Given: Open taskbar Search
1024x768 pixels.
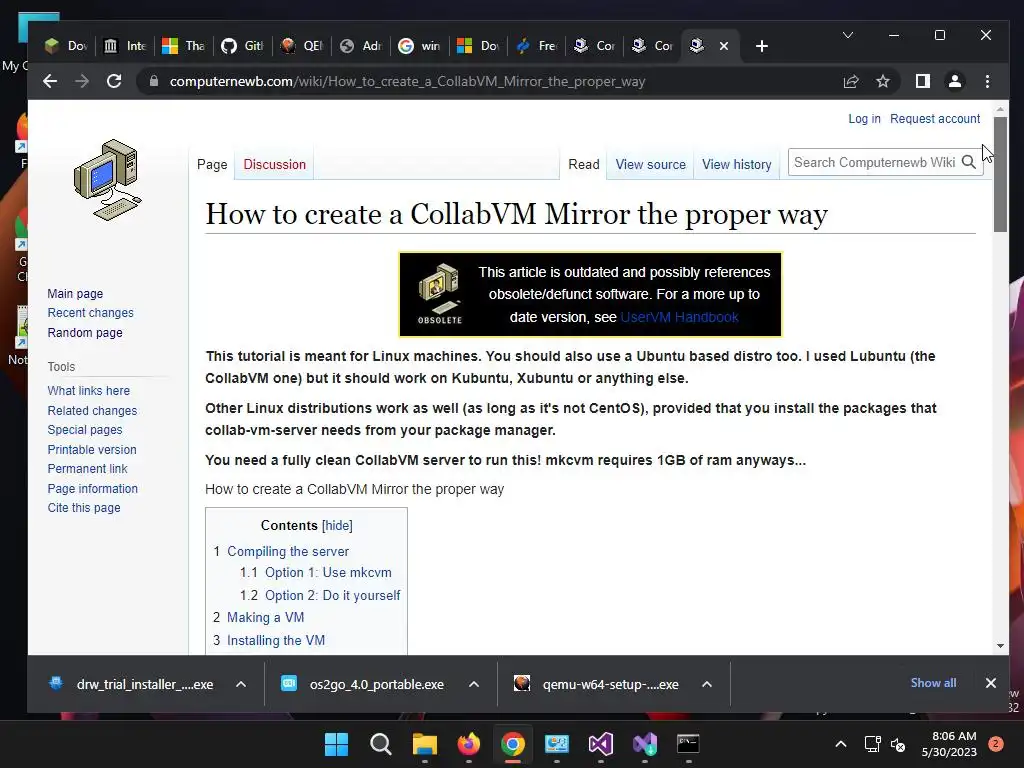Looking at the screenshot, I should tap(381, 744).
